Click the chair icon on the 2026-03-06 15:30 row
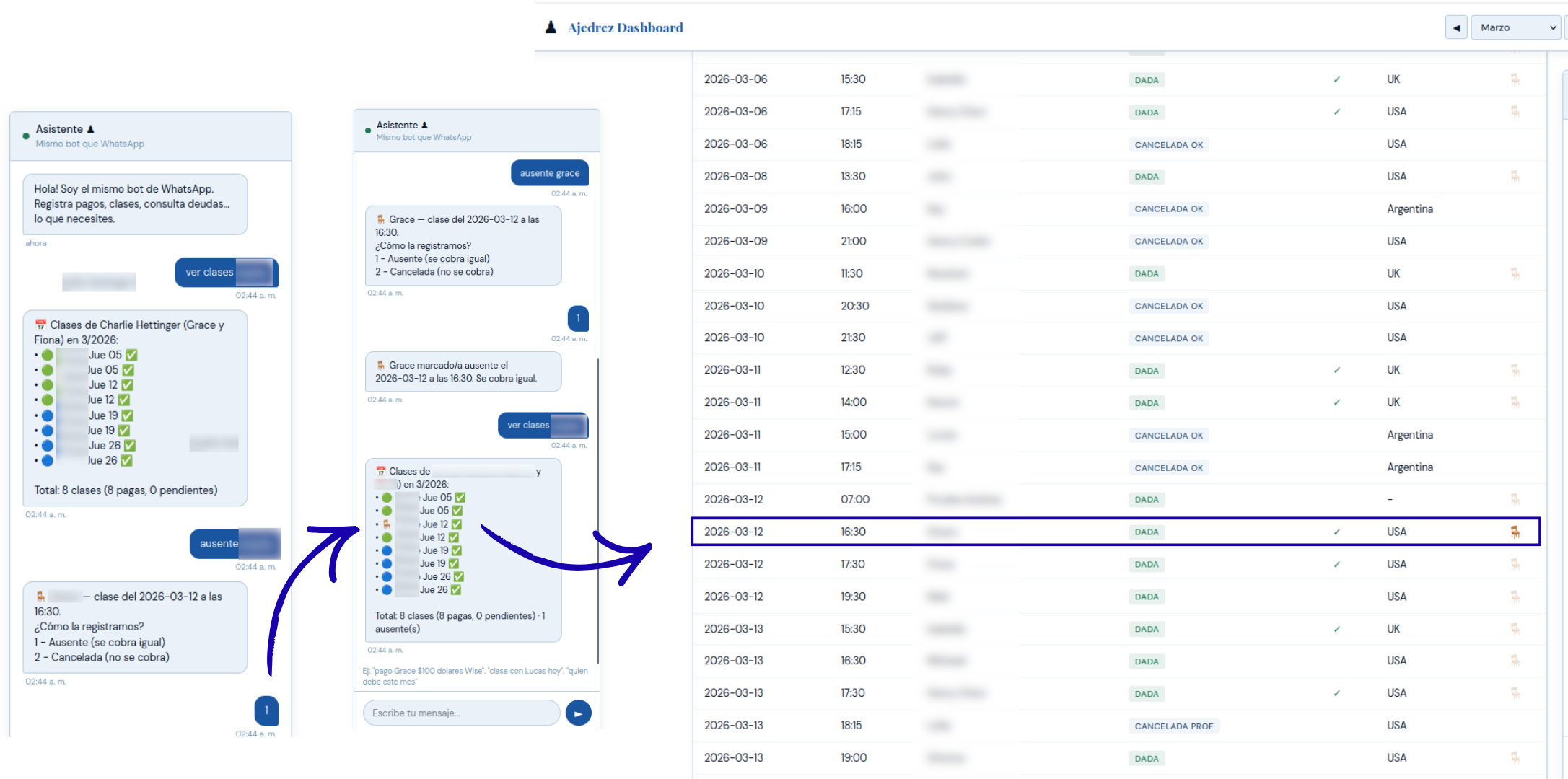This screenshot has width=1568, height=779. pos(1515,79)
